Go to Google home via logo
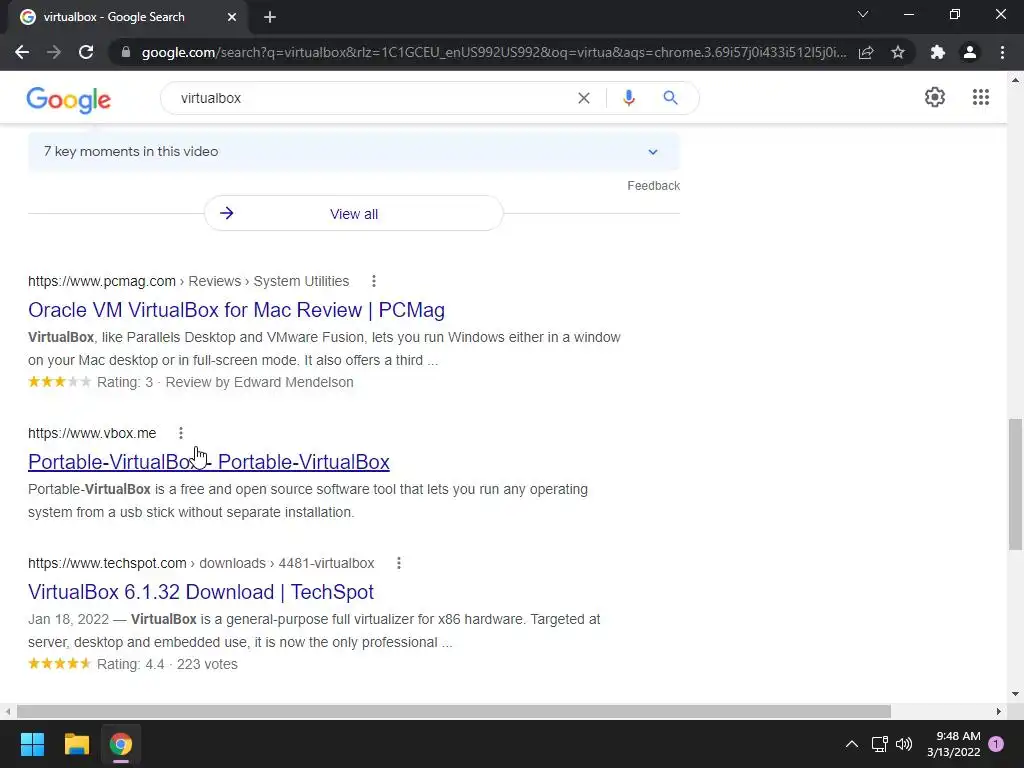 pos(69,99)
